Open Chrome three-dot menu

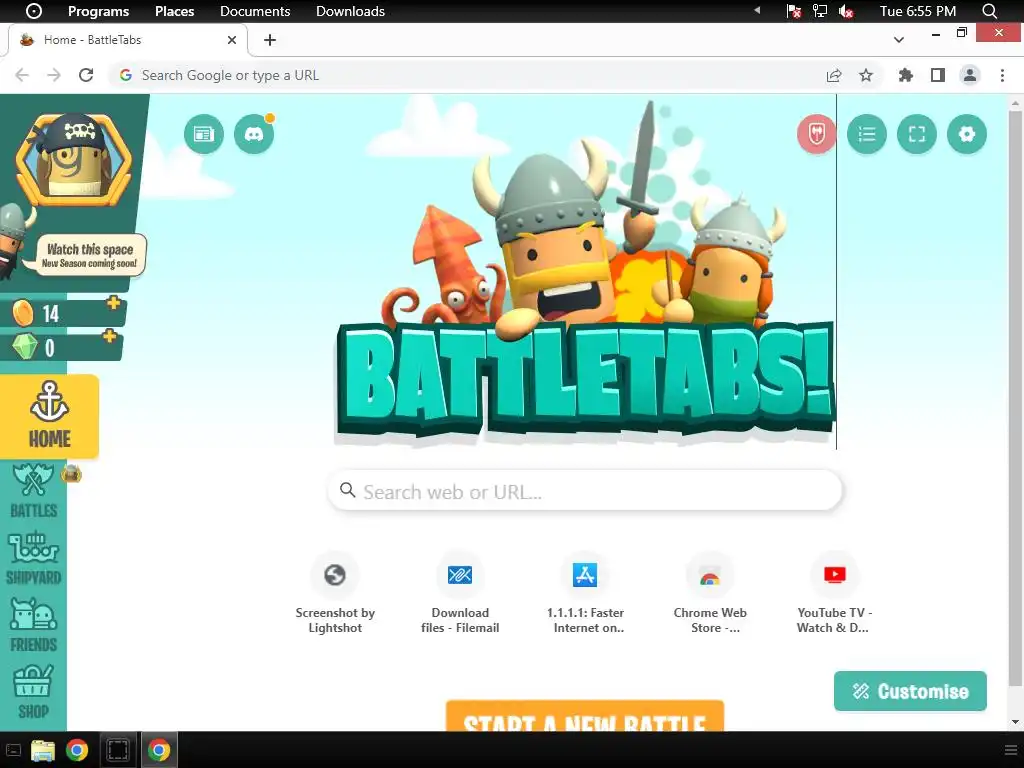click(1002, 76)
